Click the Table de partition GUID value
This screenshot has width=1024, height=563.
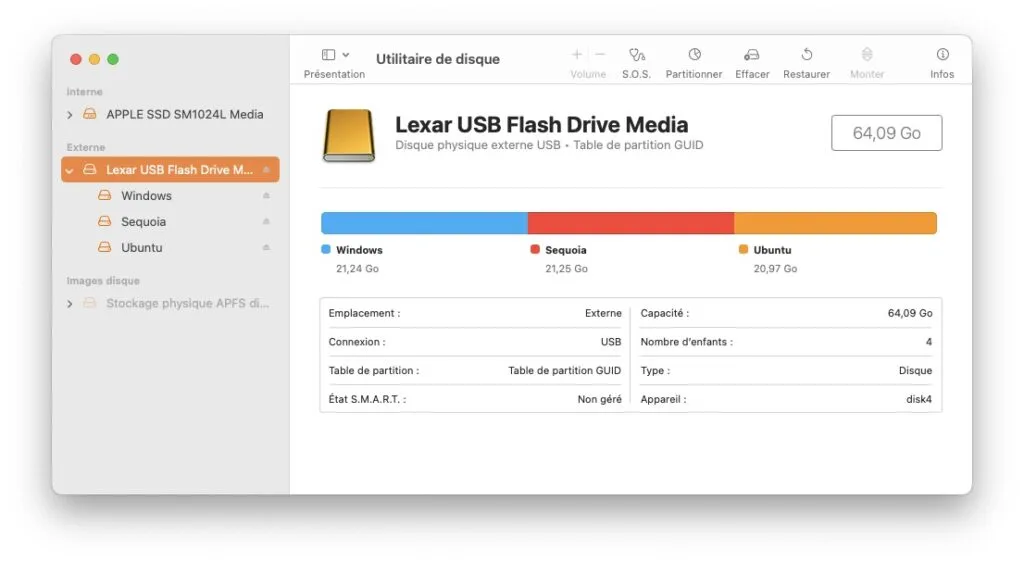click(x=564, y=370)
